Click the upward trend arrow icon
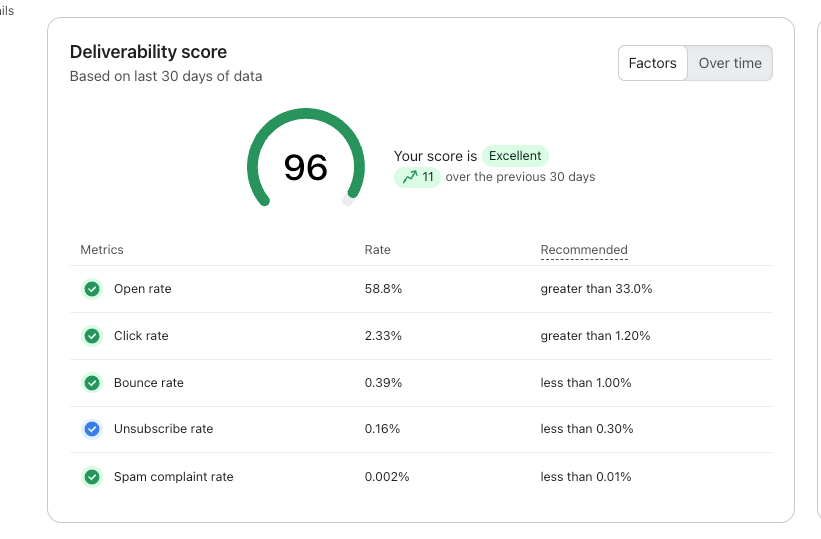Screen dimensions: 821x539 [x=409, y=177]
